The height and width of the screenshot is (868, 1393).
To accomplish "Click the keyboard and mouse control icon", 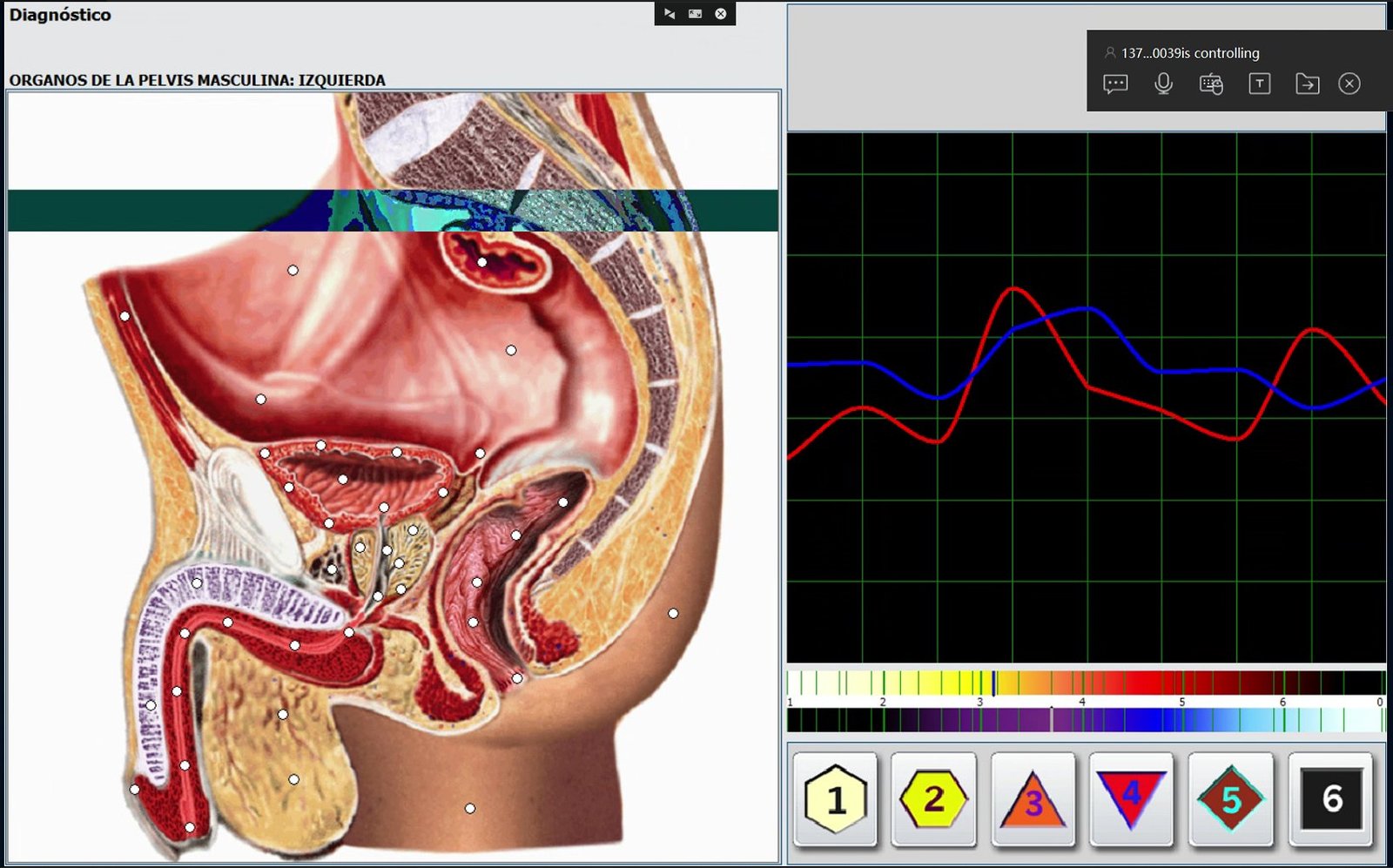I will (1211, 84).
